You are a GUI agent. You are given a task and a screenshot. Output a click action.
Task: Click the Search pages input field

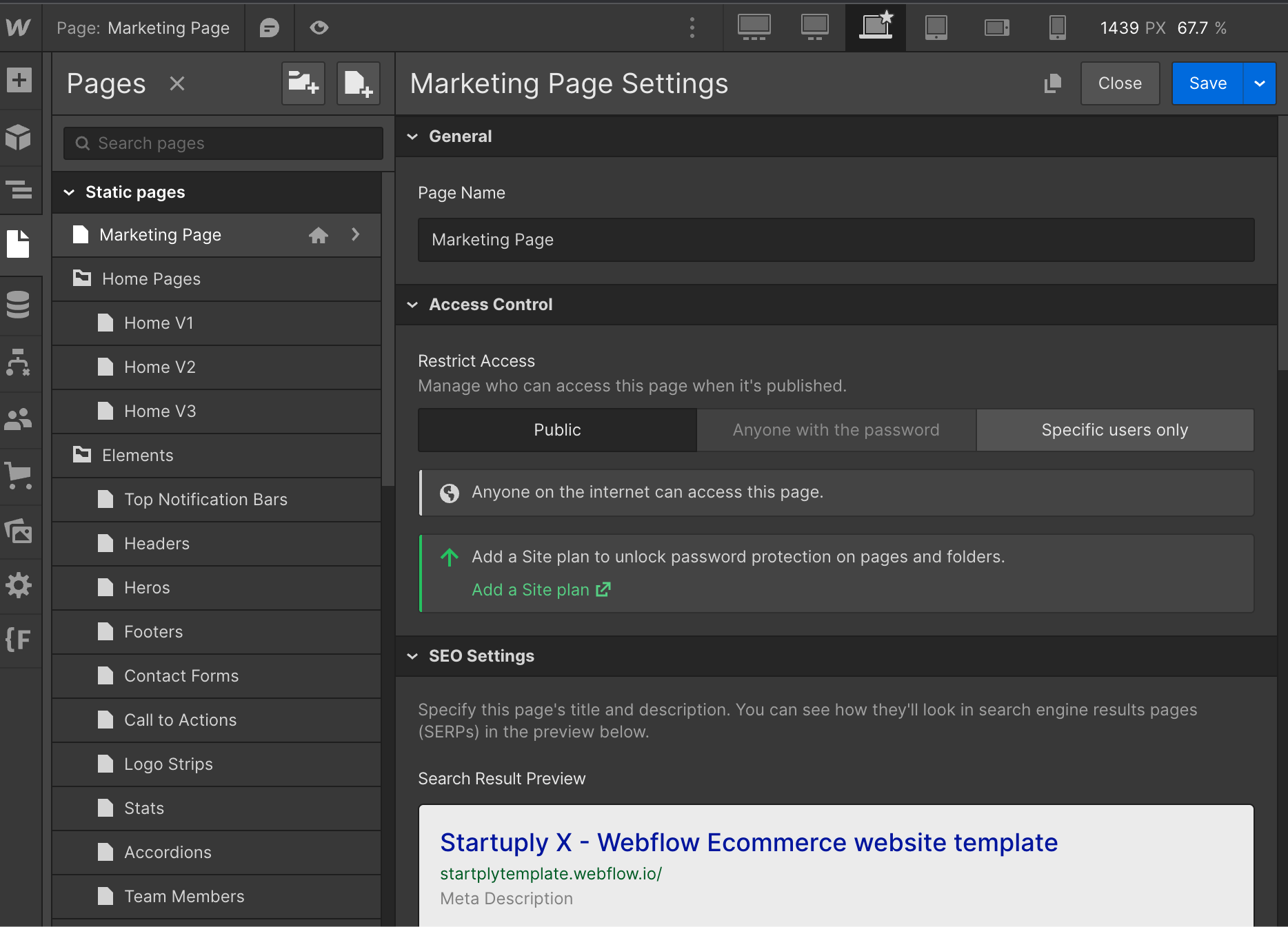coord(222,143)
